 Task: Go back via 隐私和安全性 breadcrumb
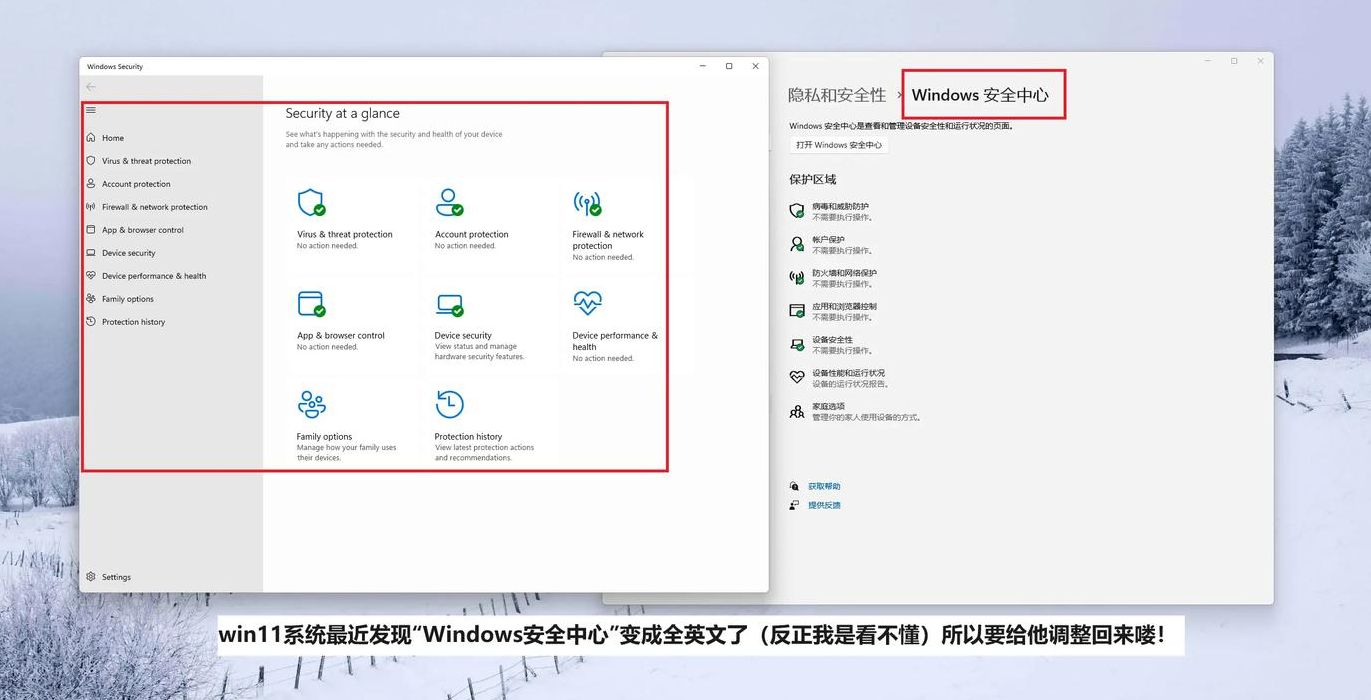coord(837,95)
